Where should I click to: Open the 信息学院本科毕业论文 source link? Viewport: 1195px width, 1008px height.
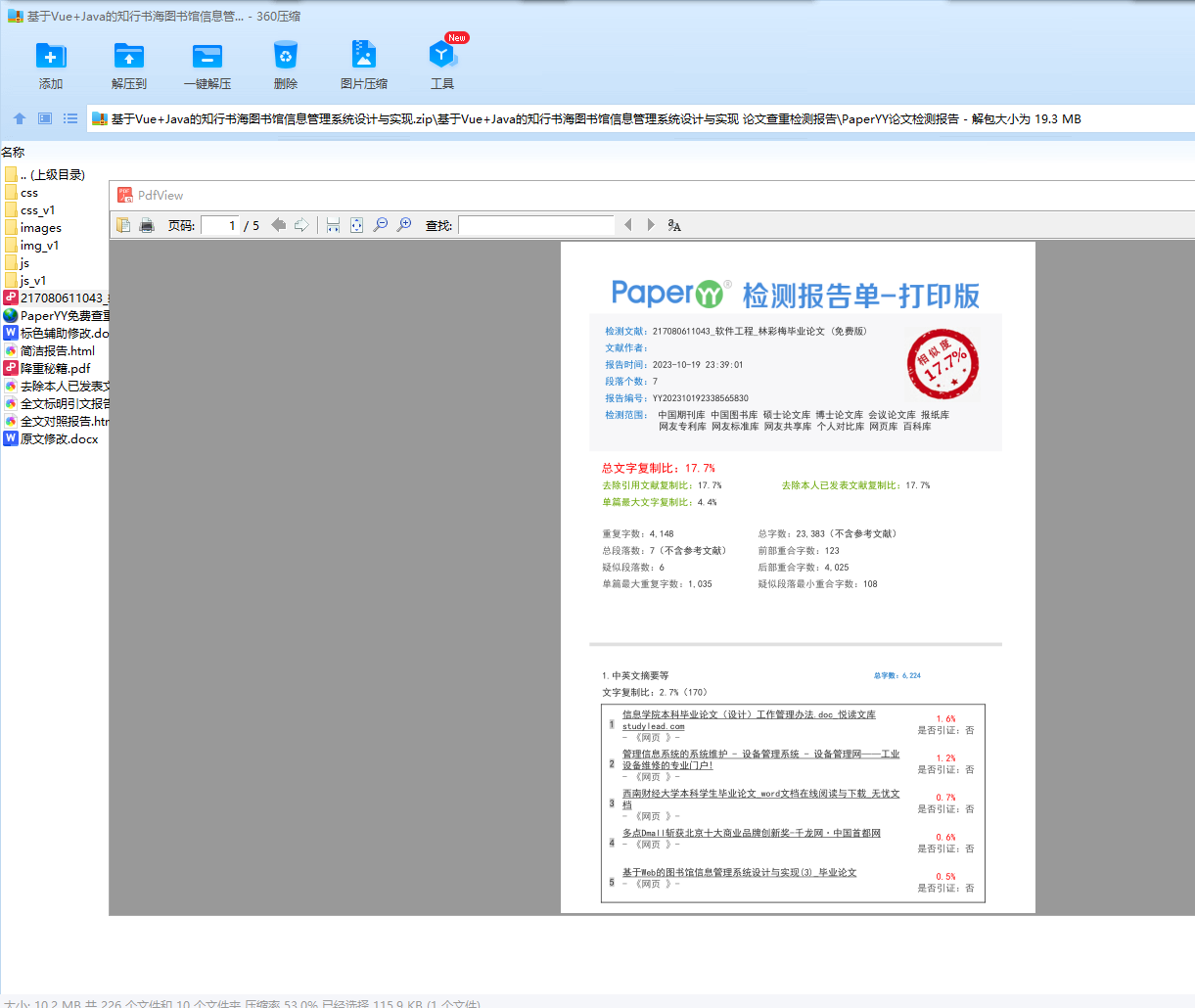(x=749, y=720)
